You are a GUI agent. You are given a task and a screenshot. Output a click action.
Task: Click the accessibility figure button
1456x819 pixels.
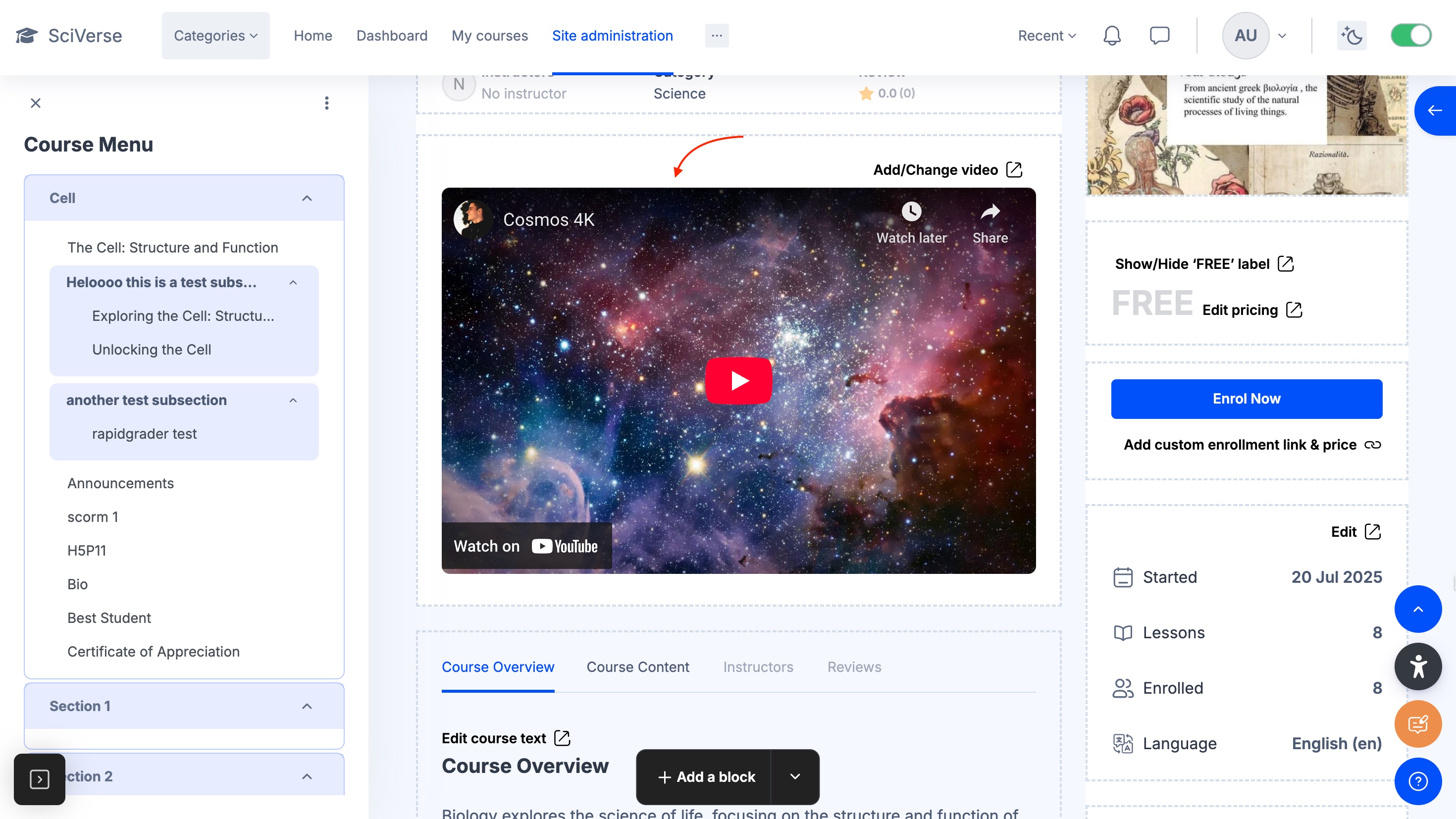pyautogui.click(x=1417, y=666)
